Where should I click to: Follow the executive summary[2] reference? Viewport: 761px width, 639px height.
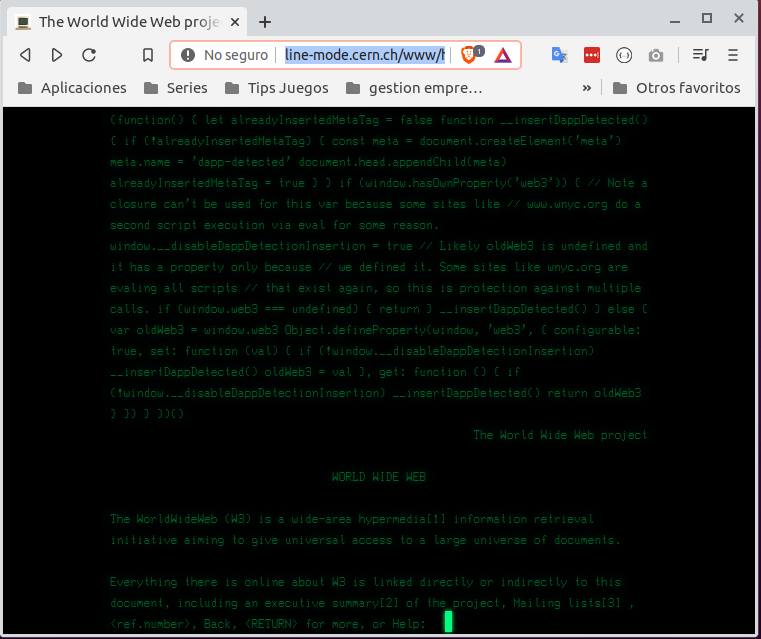coord(331,603)
